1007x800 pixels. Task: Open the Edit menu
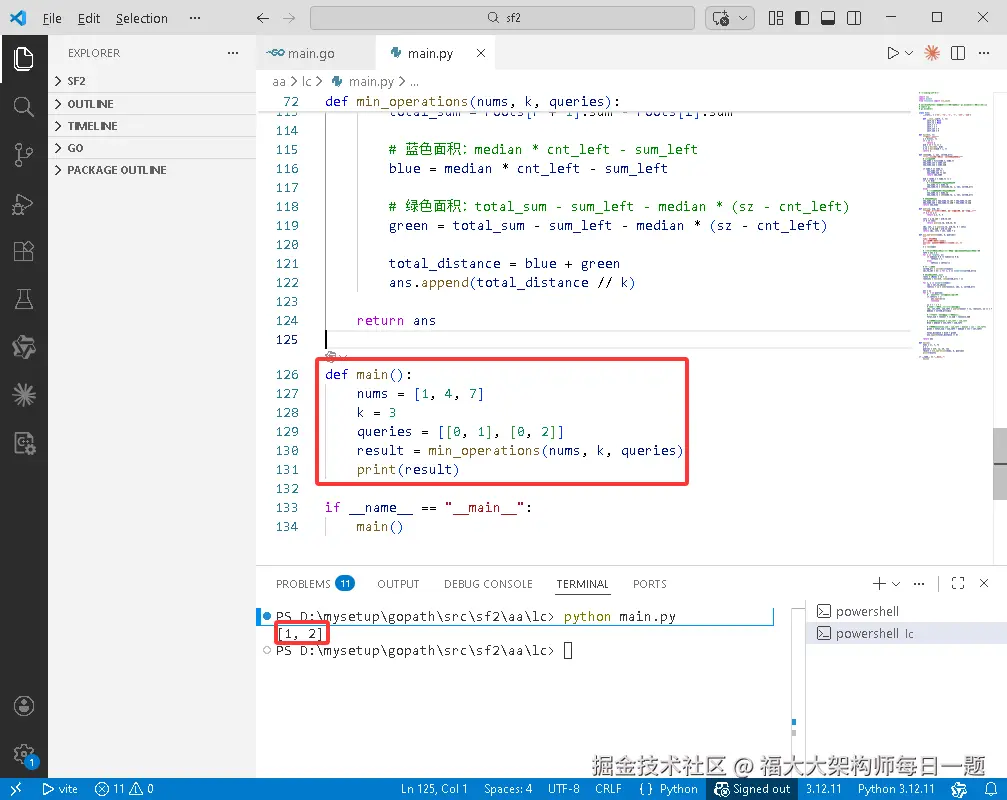coord(89,18)
